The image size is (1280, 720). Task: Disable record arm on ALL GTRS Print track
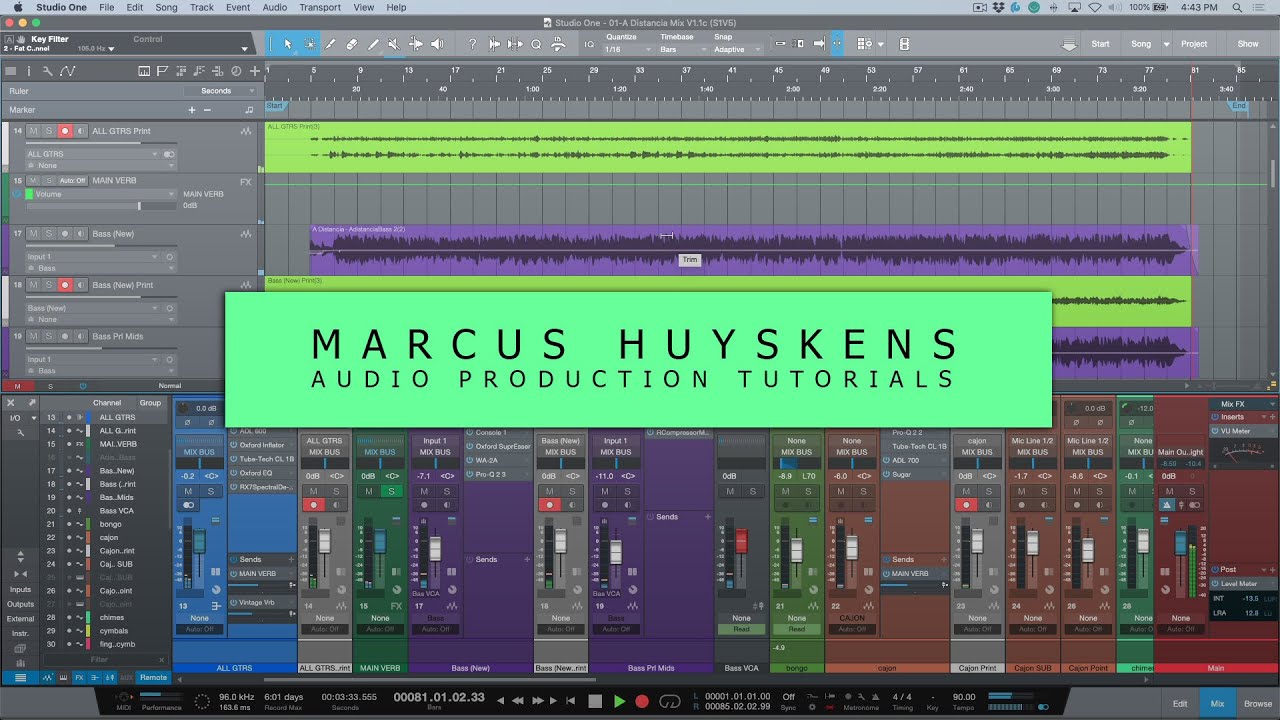[64, 131]
